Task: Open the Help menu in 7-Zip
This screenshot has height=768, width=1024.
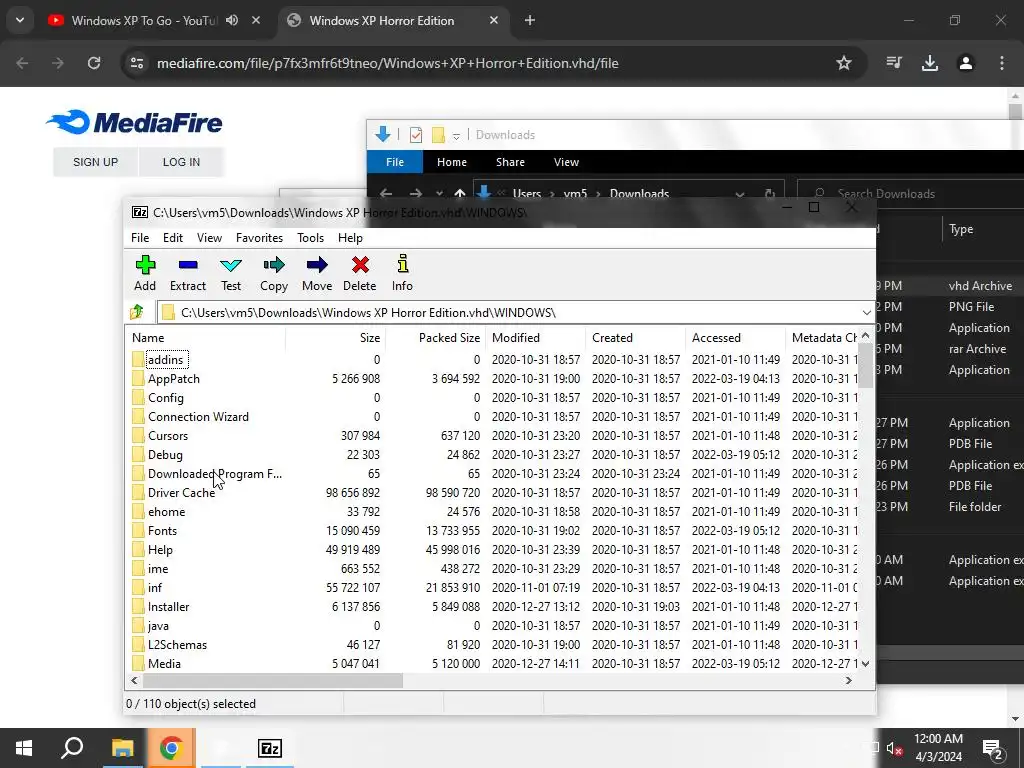Action: (350, 238)
